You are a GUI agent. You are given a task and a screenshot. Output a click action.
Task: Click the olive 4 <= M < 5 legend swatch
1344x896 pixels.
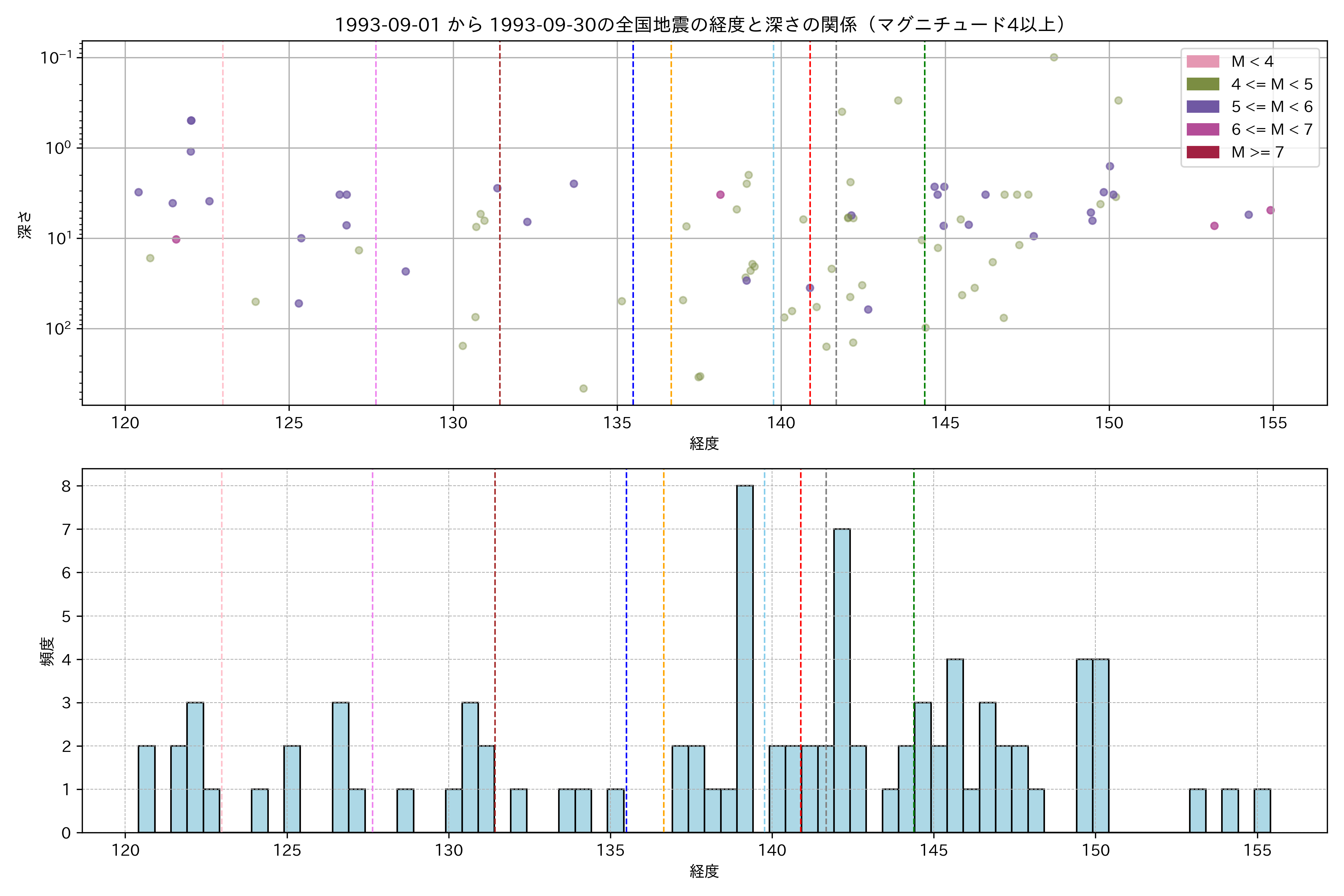pyautogui.click(x=1202, y=84)
